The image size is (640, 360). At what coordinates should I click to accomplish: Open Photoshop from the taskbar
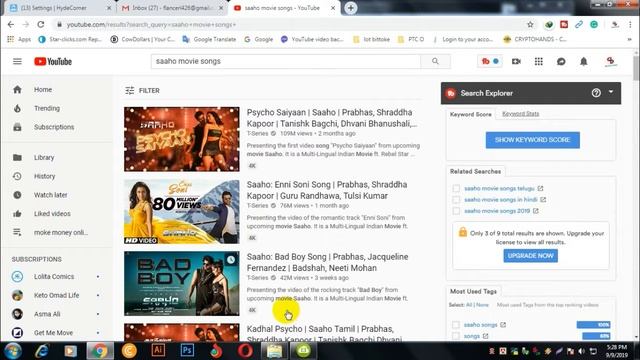point(187,351)
